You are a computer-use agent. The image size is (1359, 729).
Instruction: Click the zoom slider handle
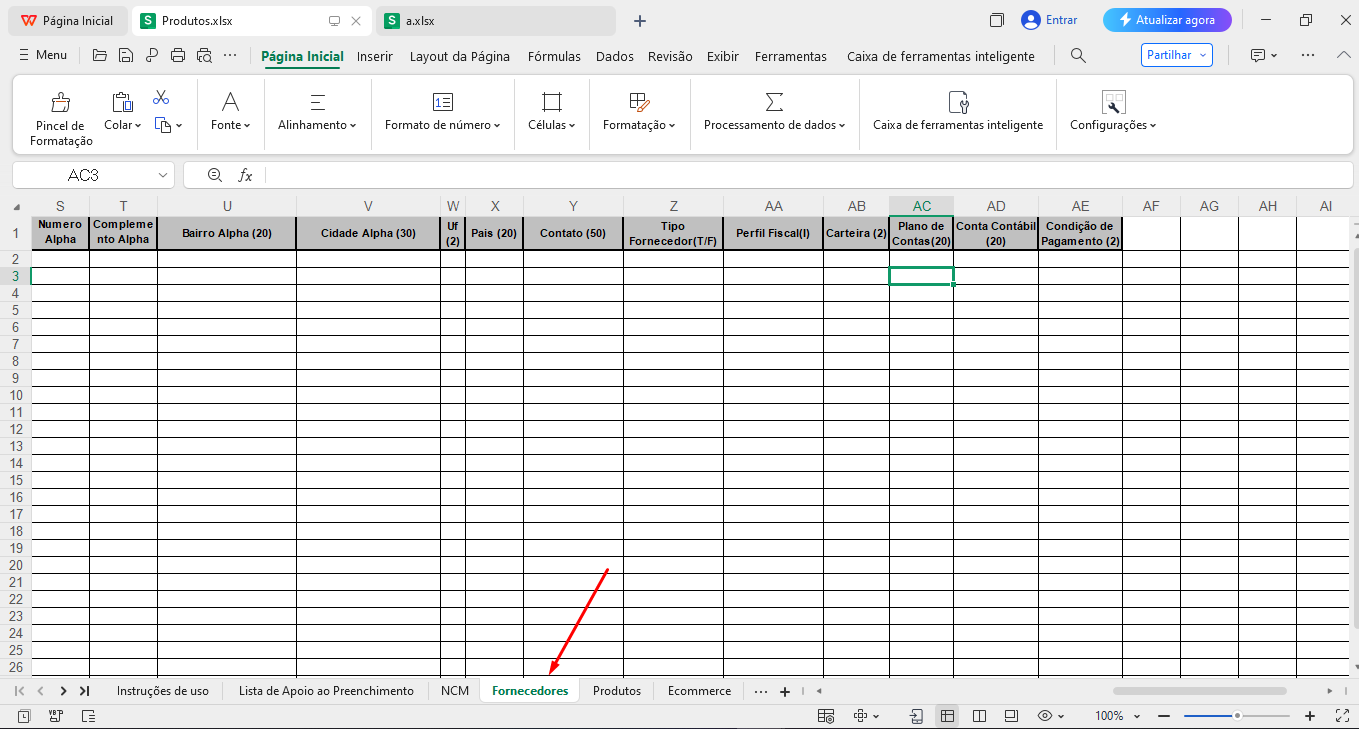pos(1237,716)
